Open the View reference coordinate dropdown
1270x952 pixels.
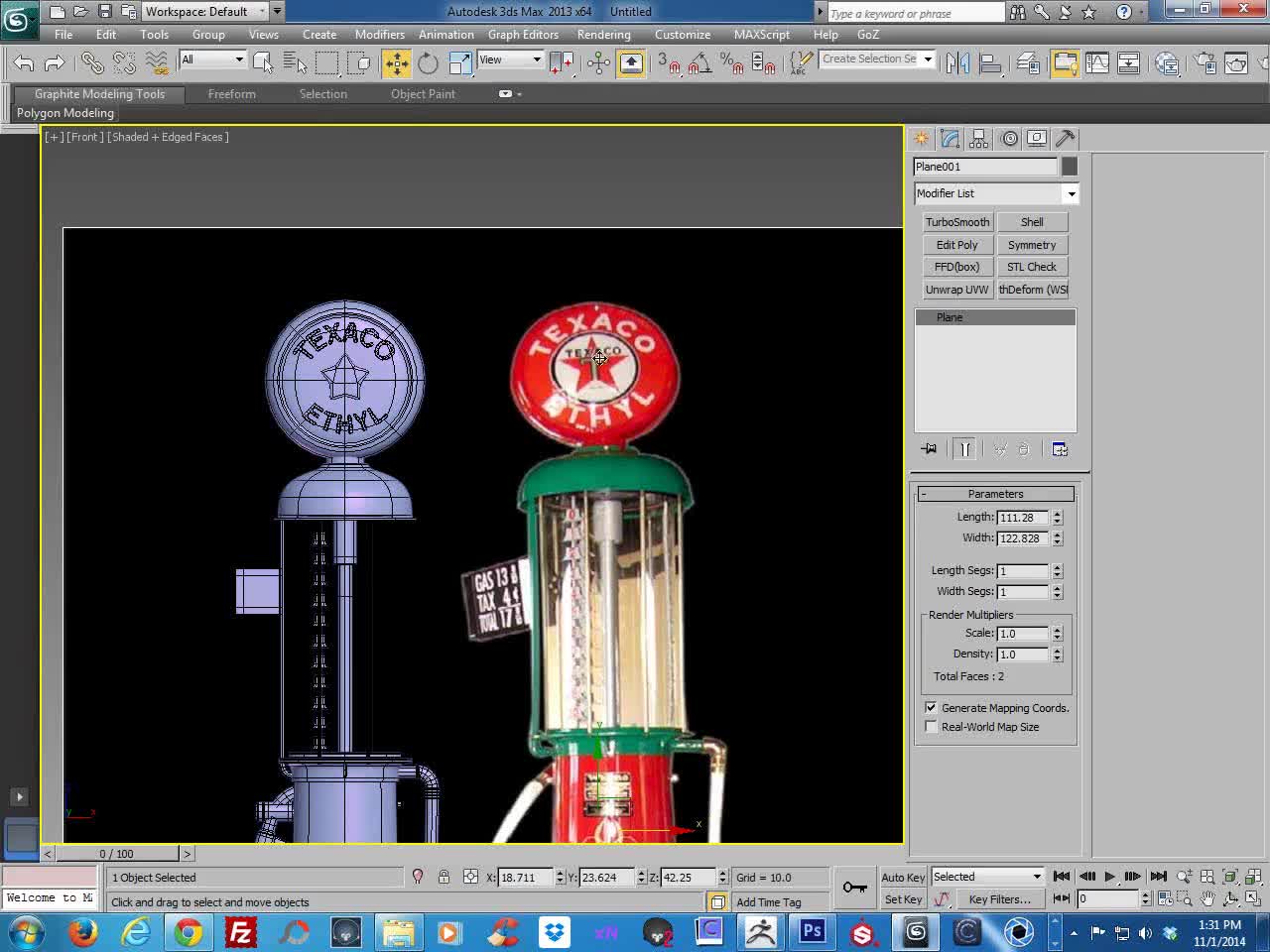coord(510,59)
